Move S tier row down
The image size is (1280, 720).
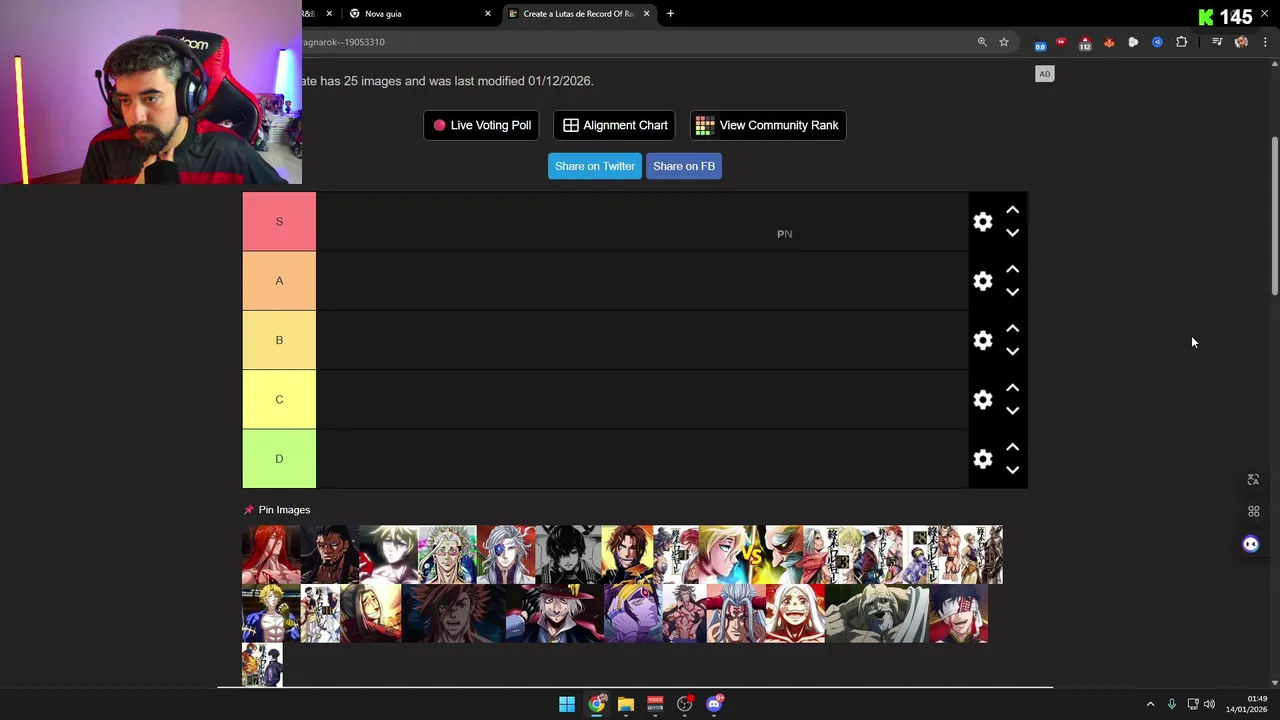point(1012,233)
